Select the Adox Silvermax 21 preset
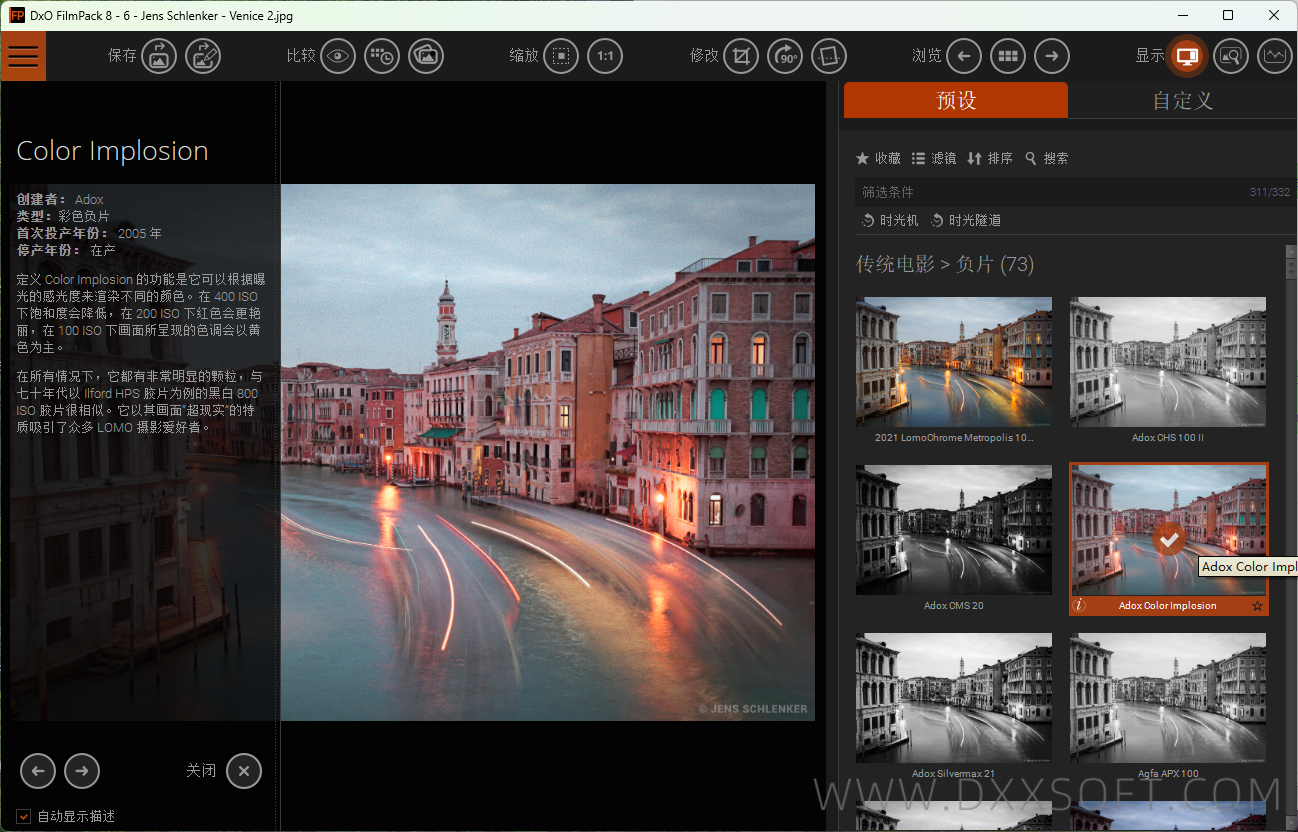1298x832 pixels. pyautogui.click(x=954, y=698)
